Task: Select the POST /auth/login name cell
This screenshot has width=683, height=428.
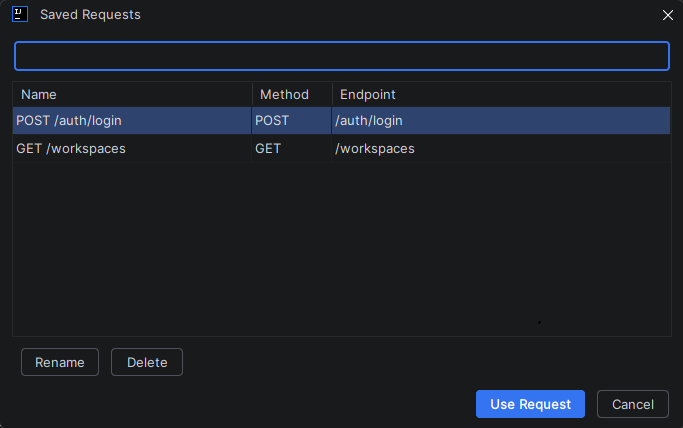Action: click(132, 121)
